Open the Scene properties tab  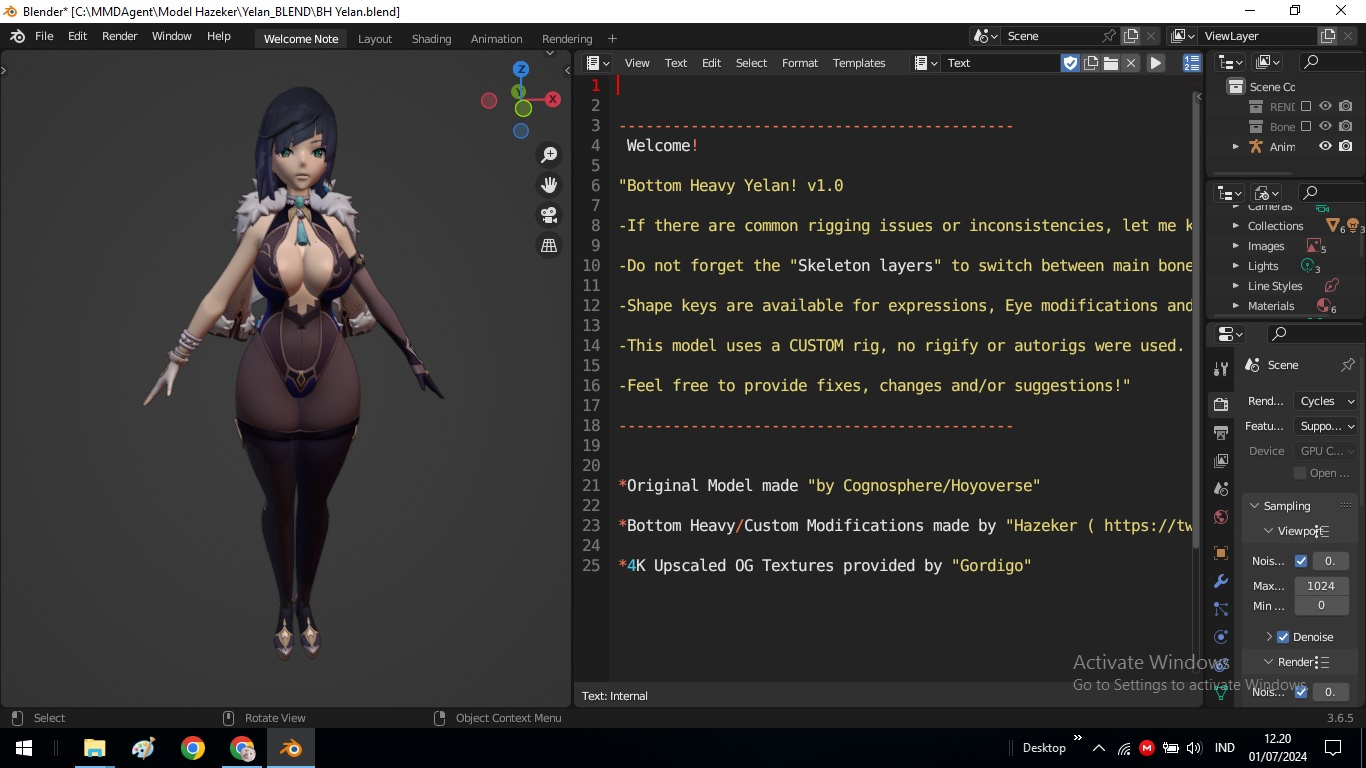coord(1221,489)
